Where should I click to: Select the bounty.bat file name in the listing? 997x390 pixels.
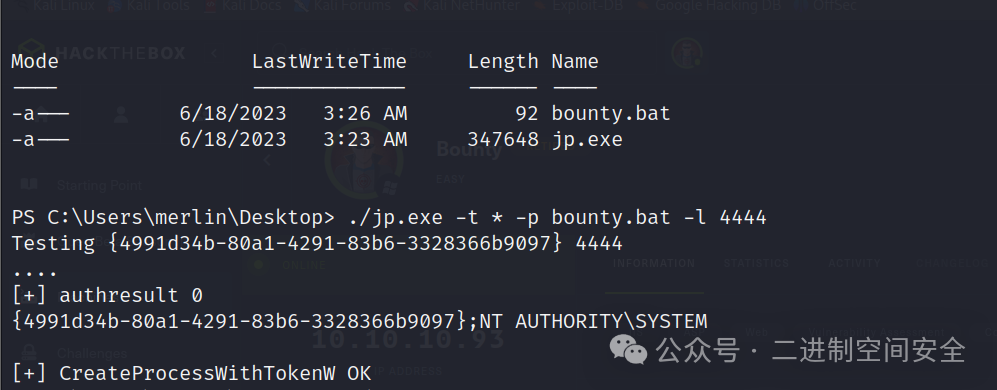tap(610, 114)
